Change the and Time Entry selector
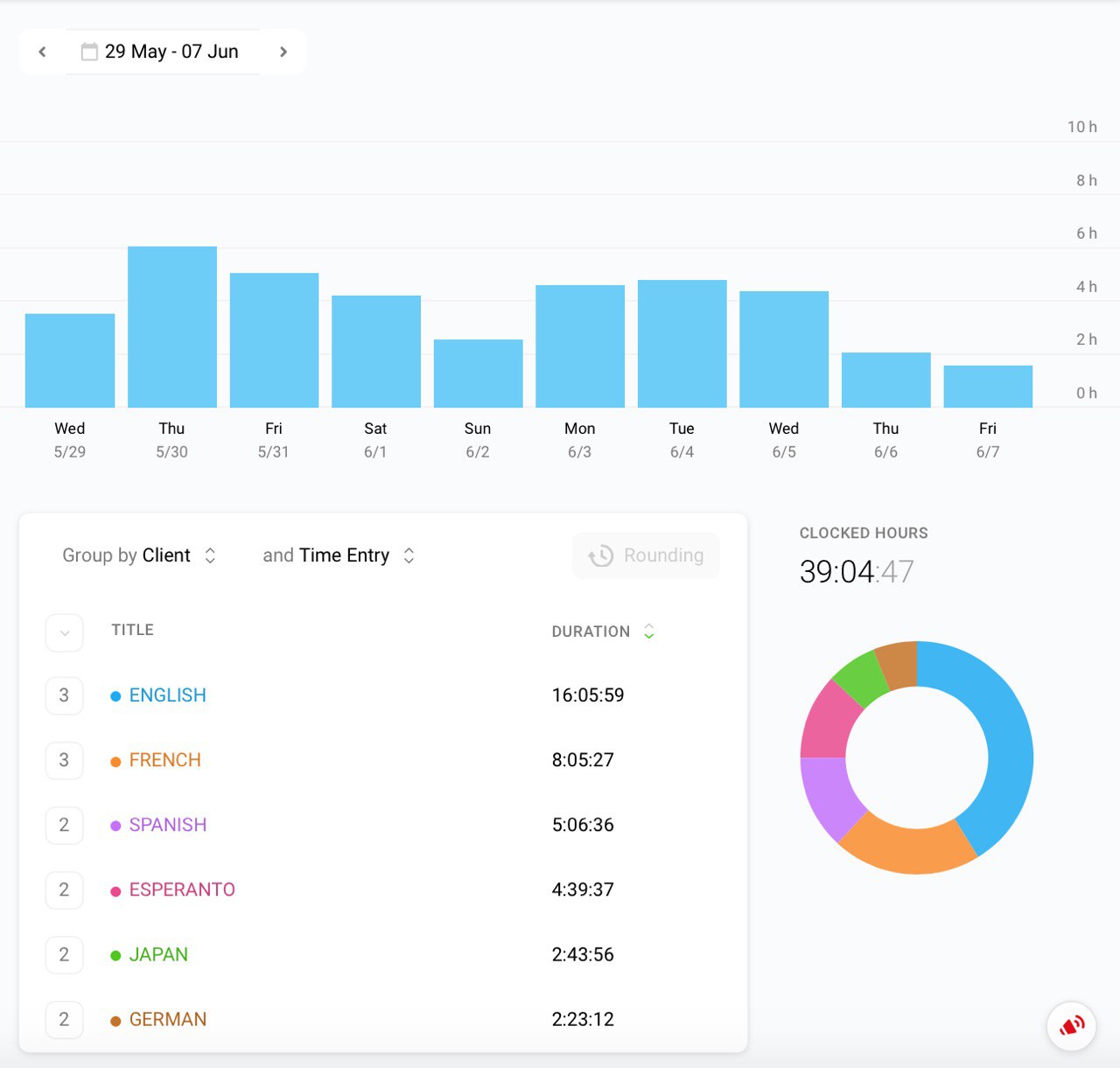The image size is (1120, 1068). click(x=339, y=555)
